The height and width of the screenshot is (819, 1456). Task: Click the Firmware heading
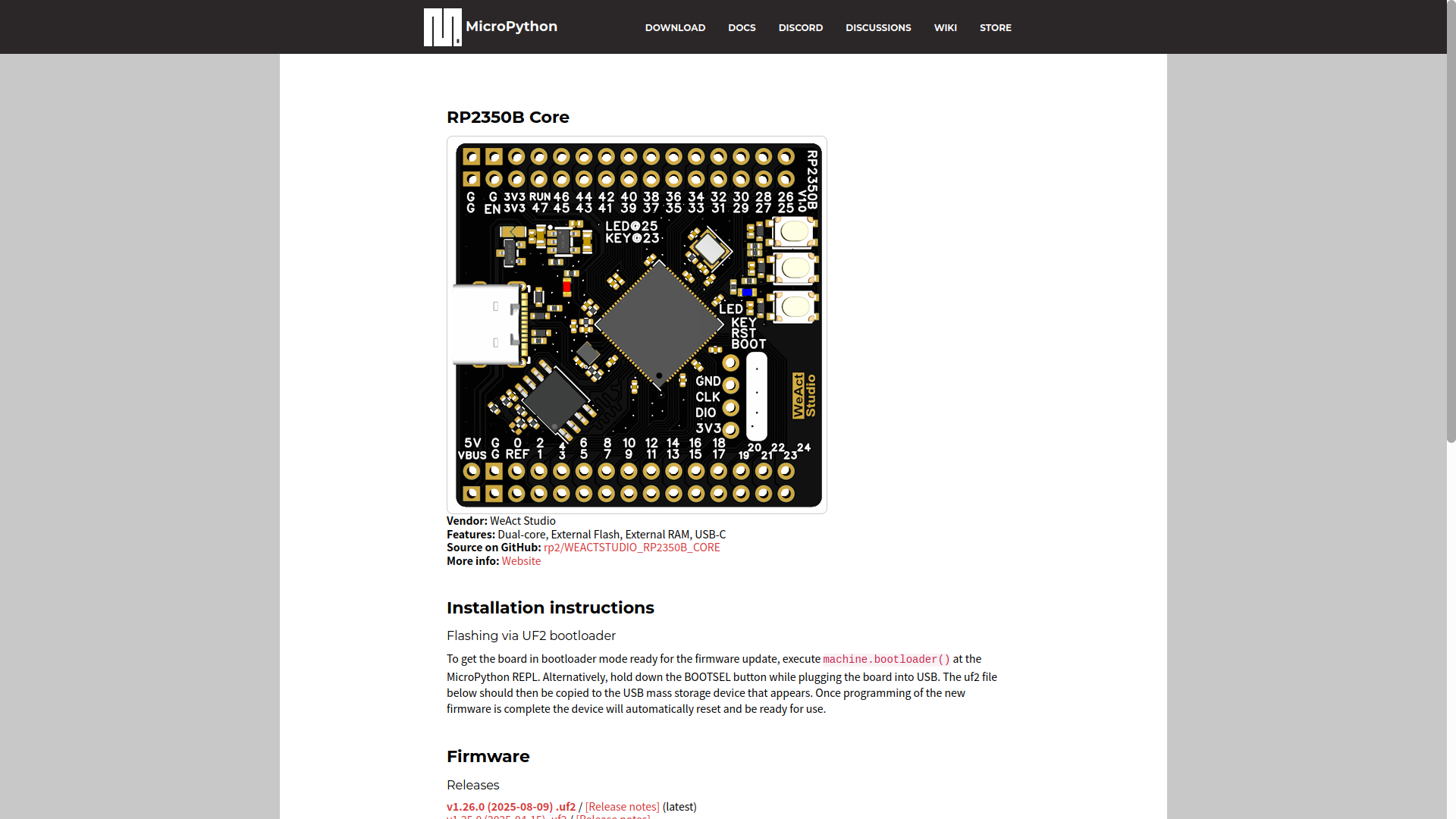pyautogui.click(x=488, y=757)
